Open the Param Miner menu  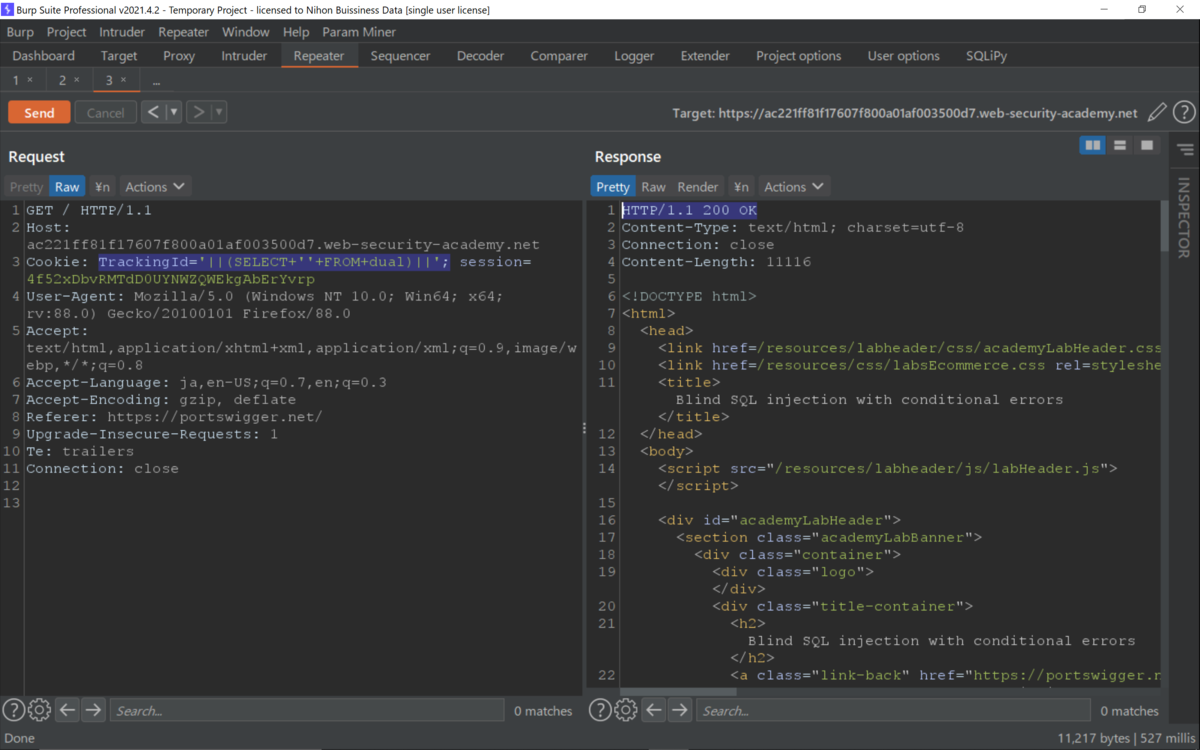359,32
